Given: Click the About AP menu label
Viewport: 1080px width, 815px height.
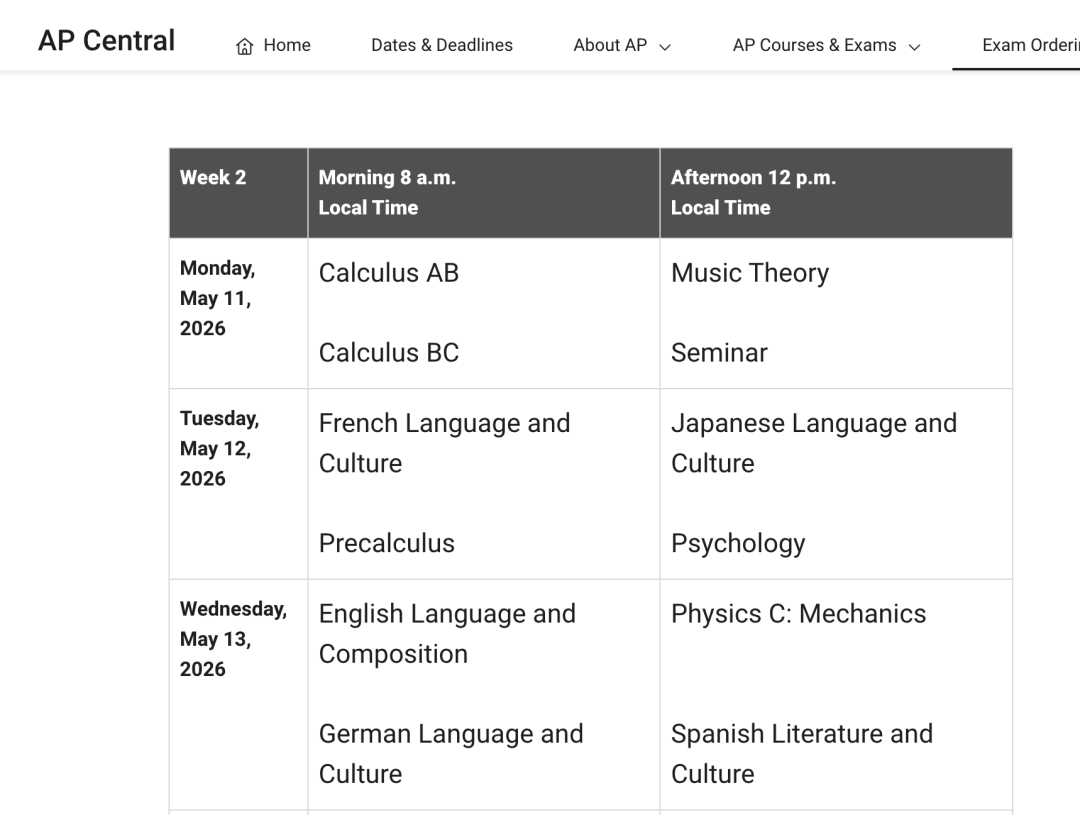Looking at the screenshot, I should (610, 45).
